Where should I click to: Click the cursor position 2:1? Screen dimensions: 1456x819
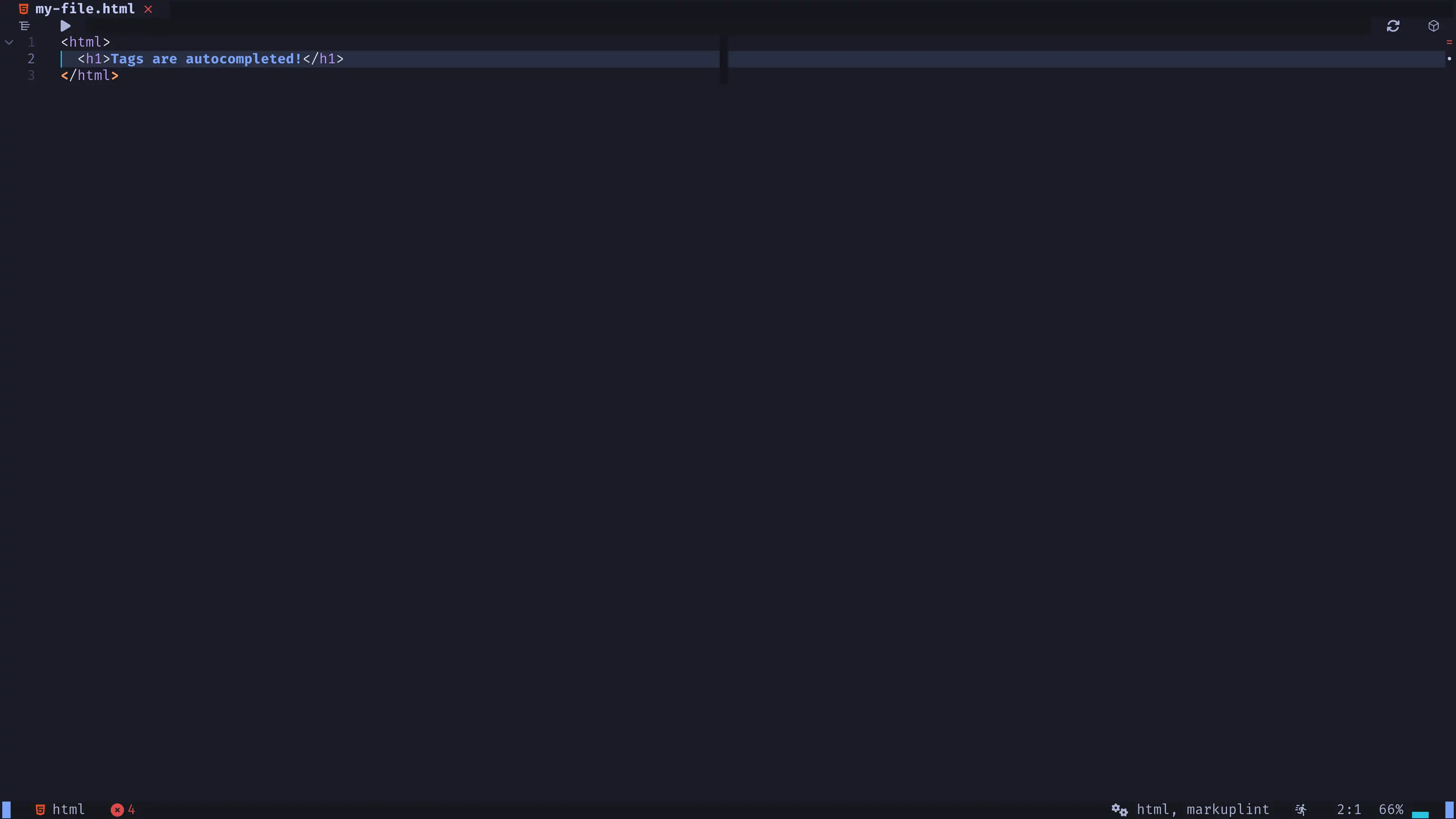[x=1349, y=810]
